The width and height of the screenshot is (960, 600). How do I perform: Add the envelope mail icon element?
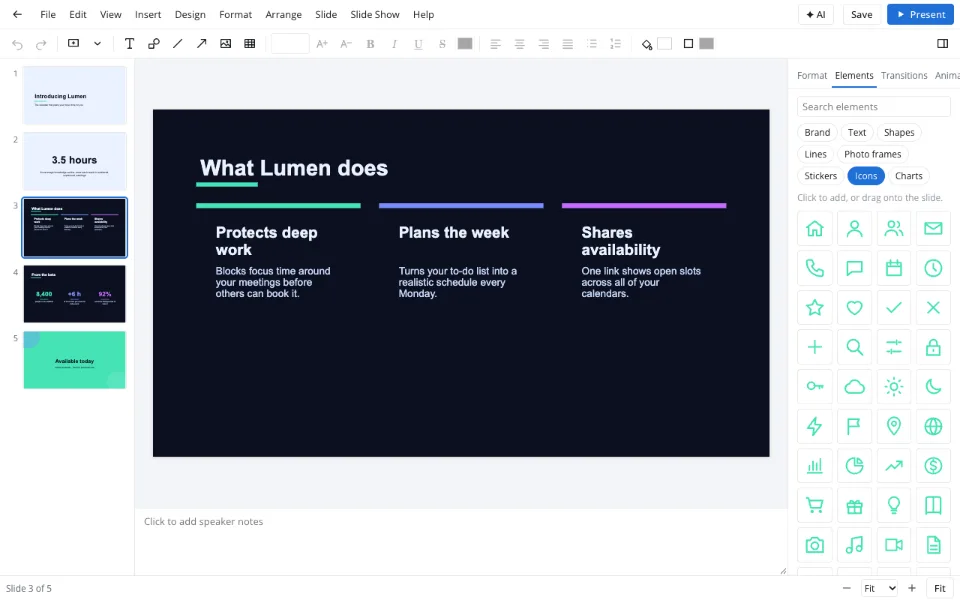[933, 228]
